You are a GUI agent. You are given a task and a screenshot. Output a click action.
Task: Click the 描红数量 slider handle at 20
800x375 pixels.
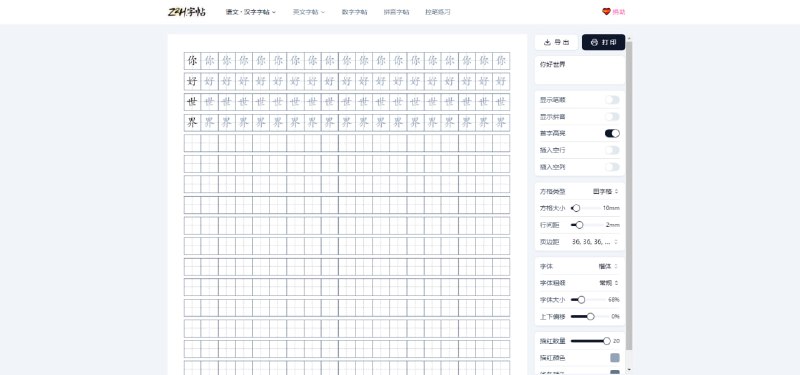tap(607, 341)
